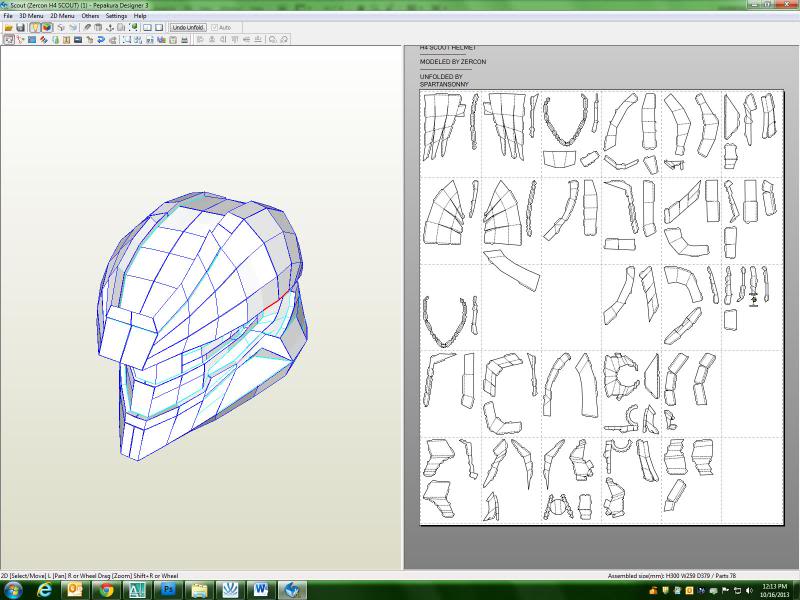Select the Select/Move tool icon
Viewport: 800px width, 600px height.
(9, 39)
